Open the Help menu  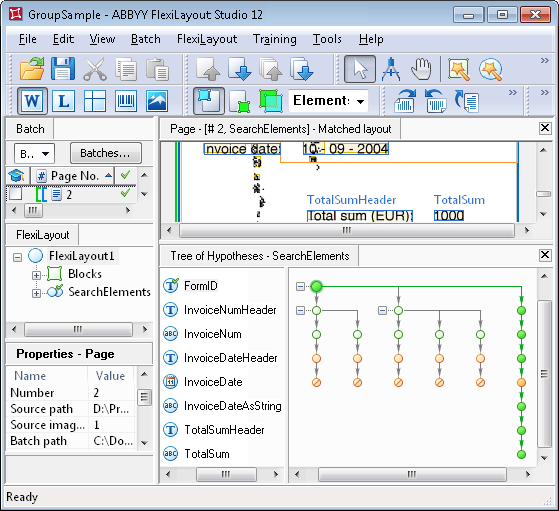click(371, 39)
